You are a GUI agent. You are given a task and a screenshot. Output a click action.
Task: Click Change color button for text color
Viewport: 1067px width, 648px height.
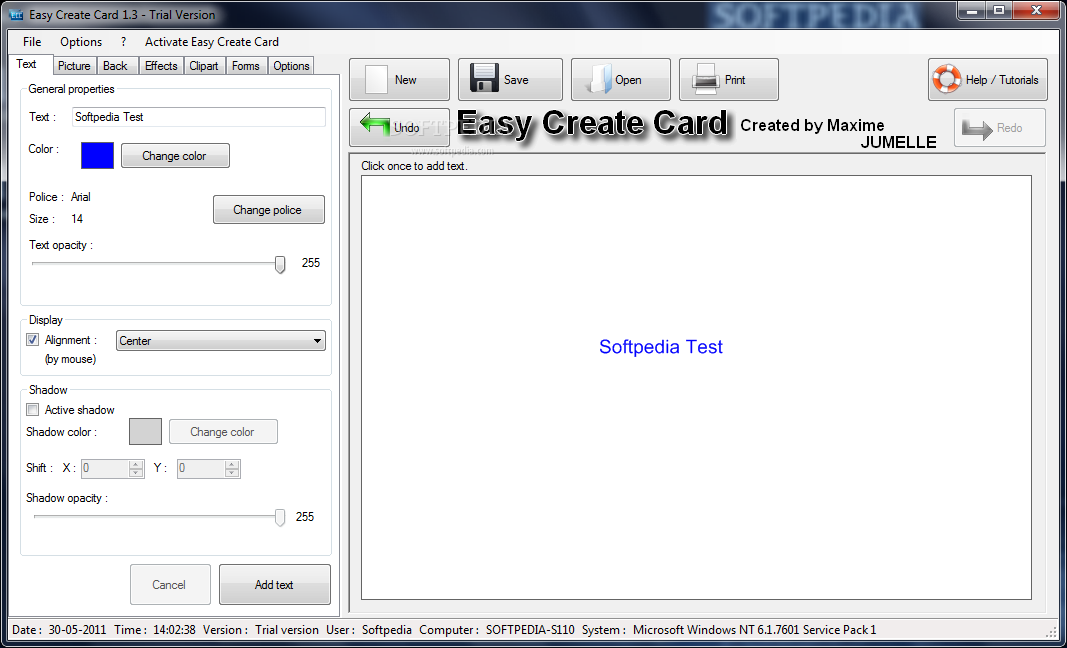pyautogui.click(x=175, y=156)
